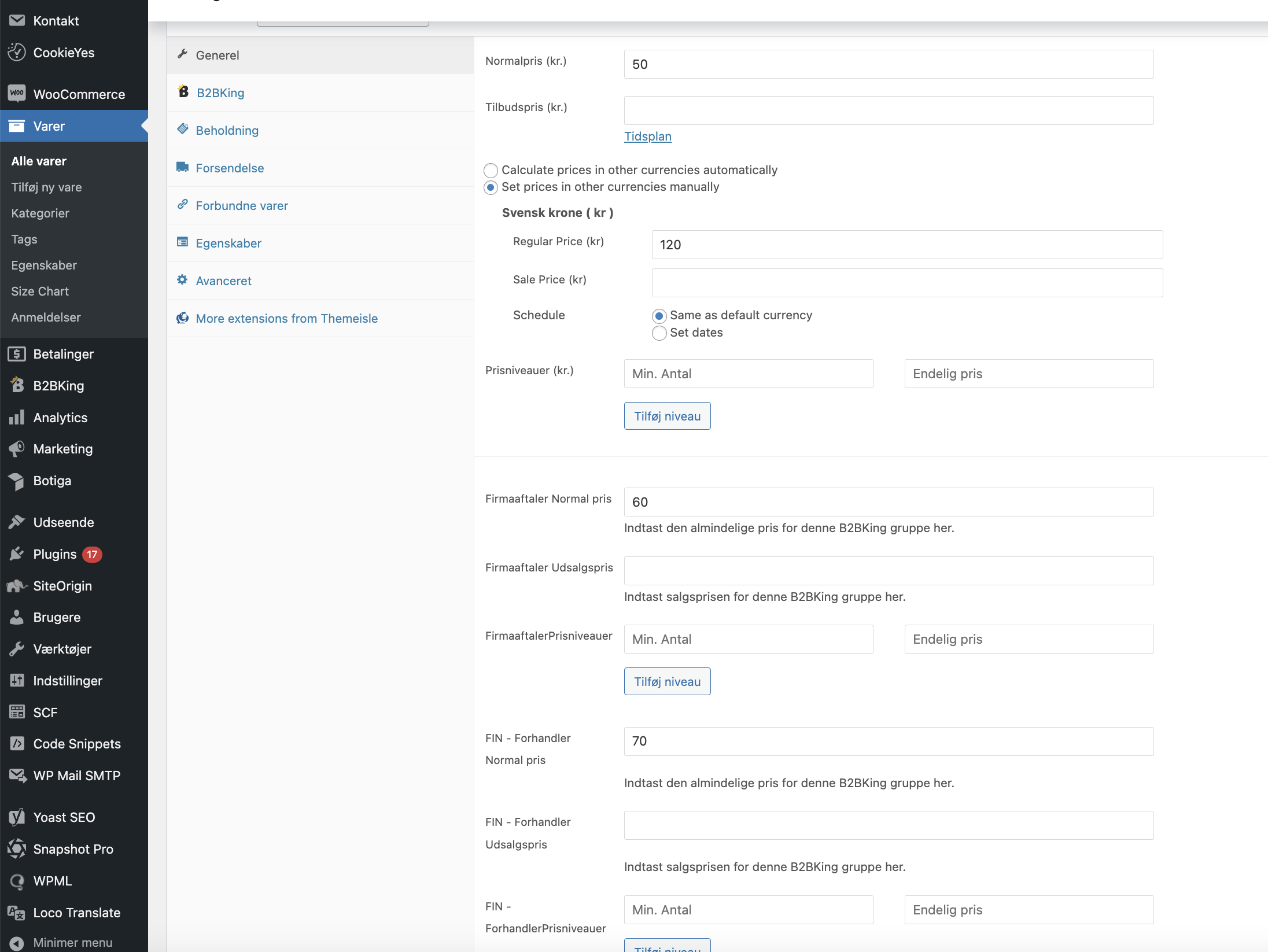The width and height of the screenshot is (1268, 952).
Task: Open the Værktøjer wrench icon
Action: click(17, 649)
